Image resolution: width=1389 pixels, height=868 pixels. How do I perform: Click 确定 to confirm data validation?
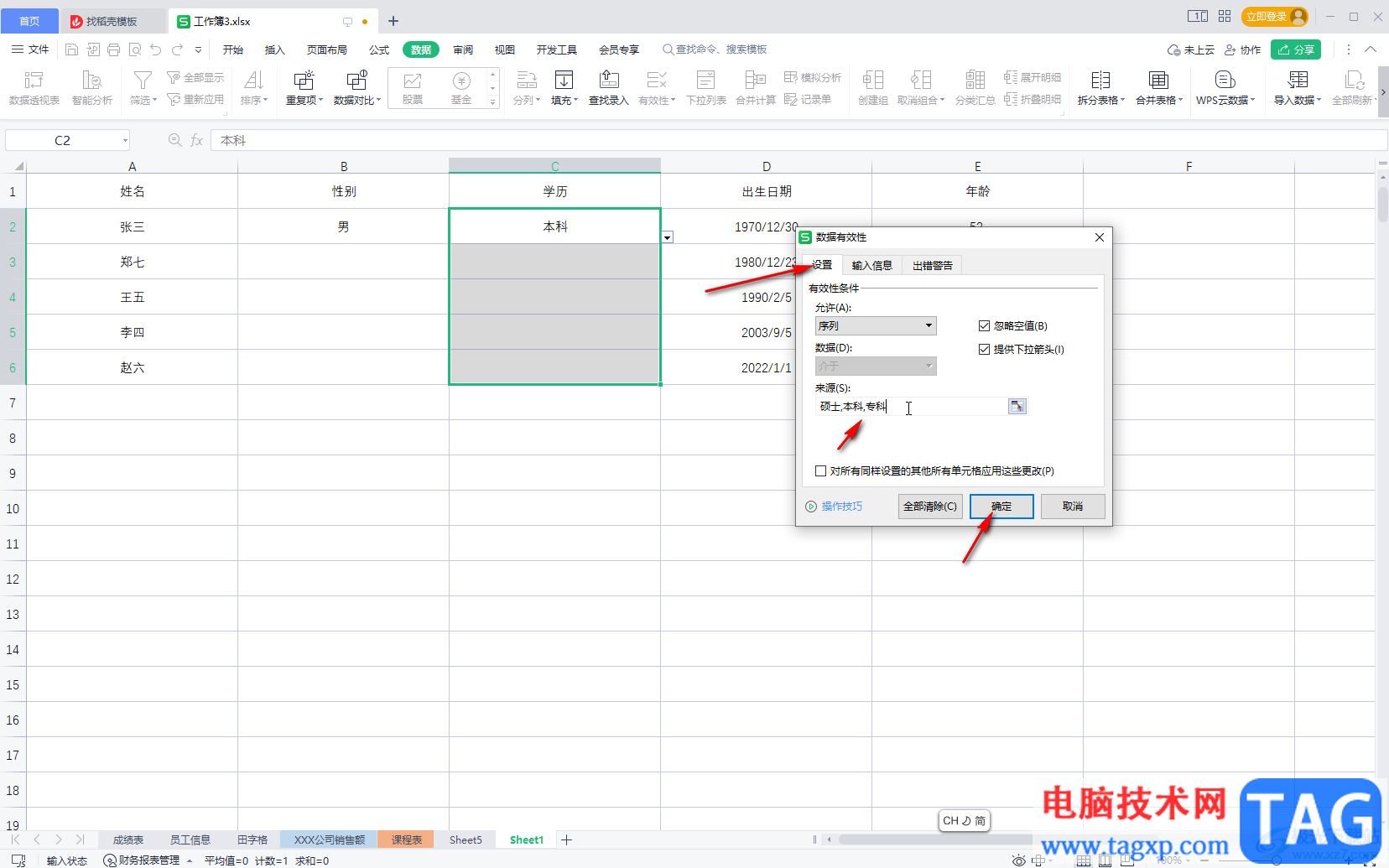(x=1001, y=506)
